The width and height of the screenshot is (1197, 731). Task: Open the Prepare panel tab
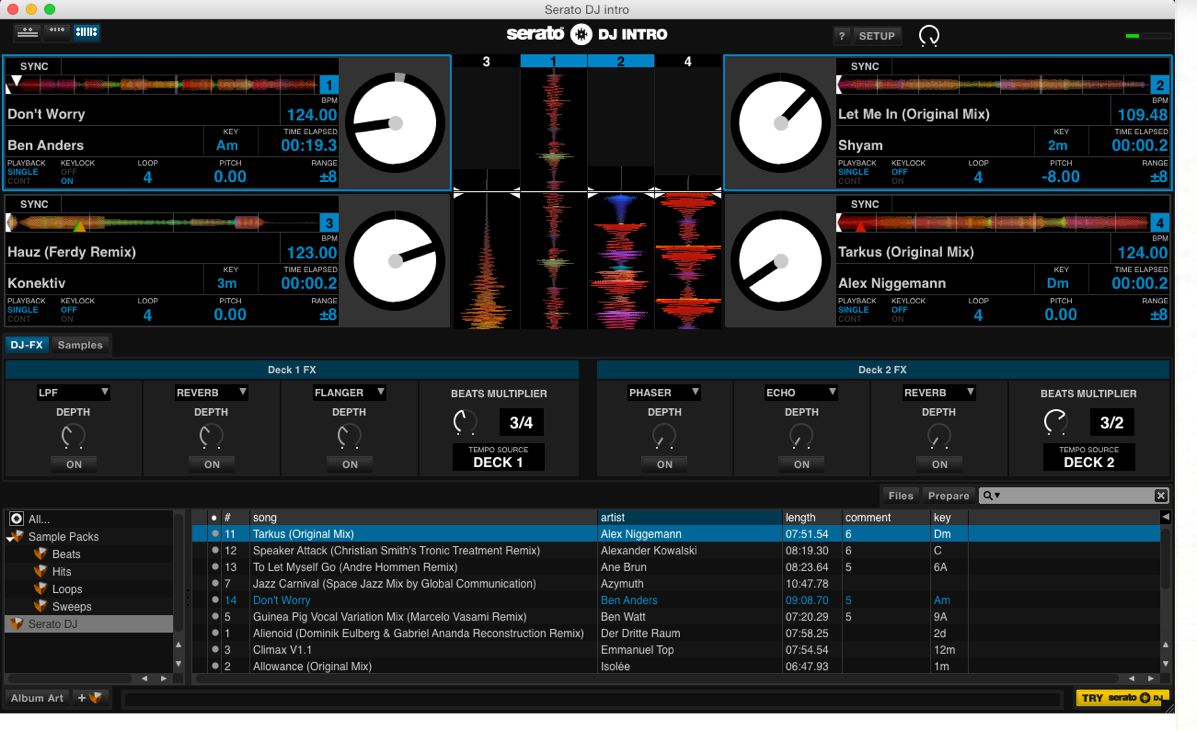(948, 496)
